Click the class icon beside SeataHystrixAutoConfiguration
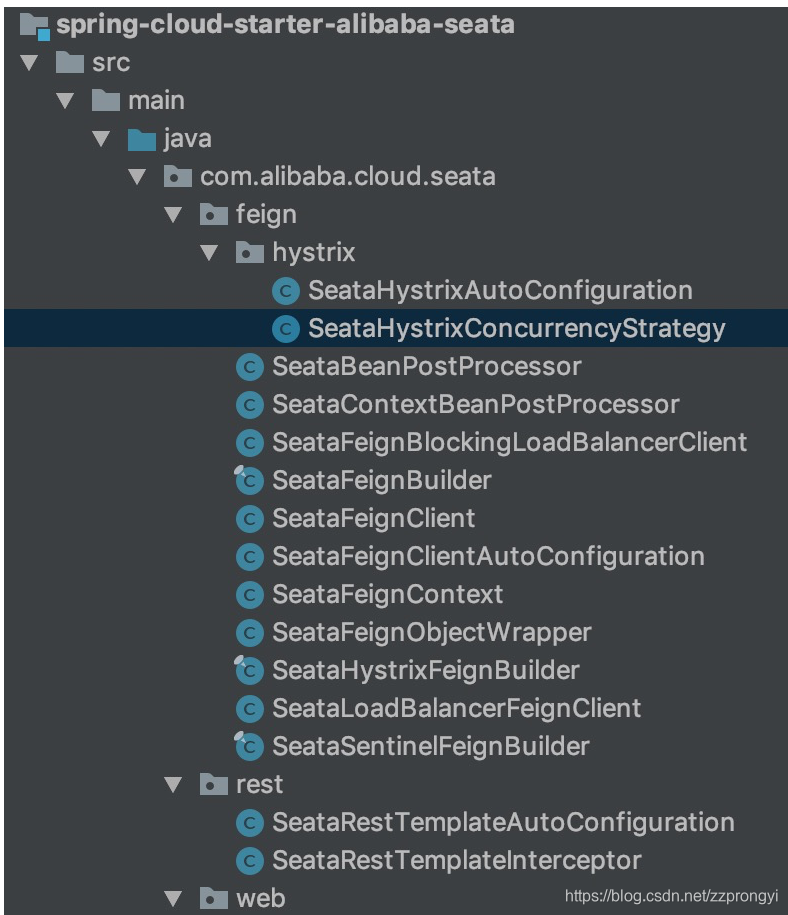 coord(286,291)
